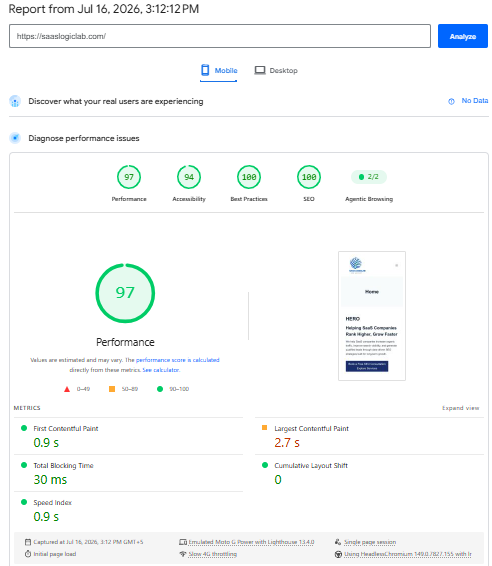
Task: Click the Cumulative Layout Shift metric label
Action: point(311,466)
